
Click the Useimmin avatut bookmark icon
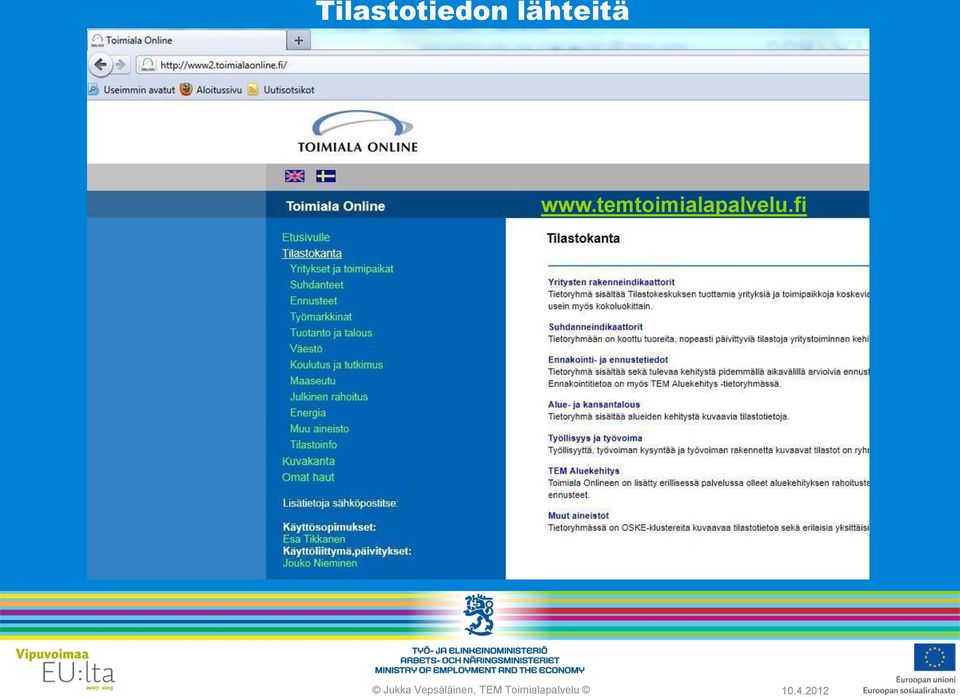coord(94,90)
